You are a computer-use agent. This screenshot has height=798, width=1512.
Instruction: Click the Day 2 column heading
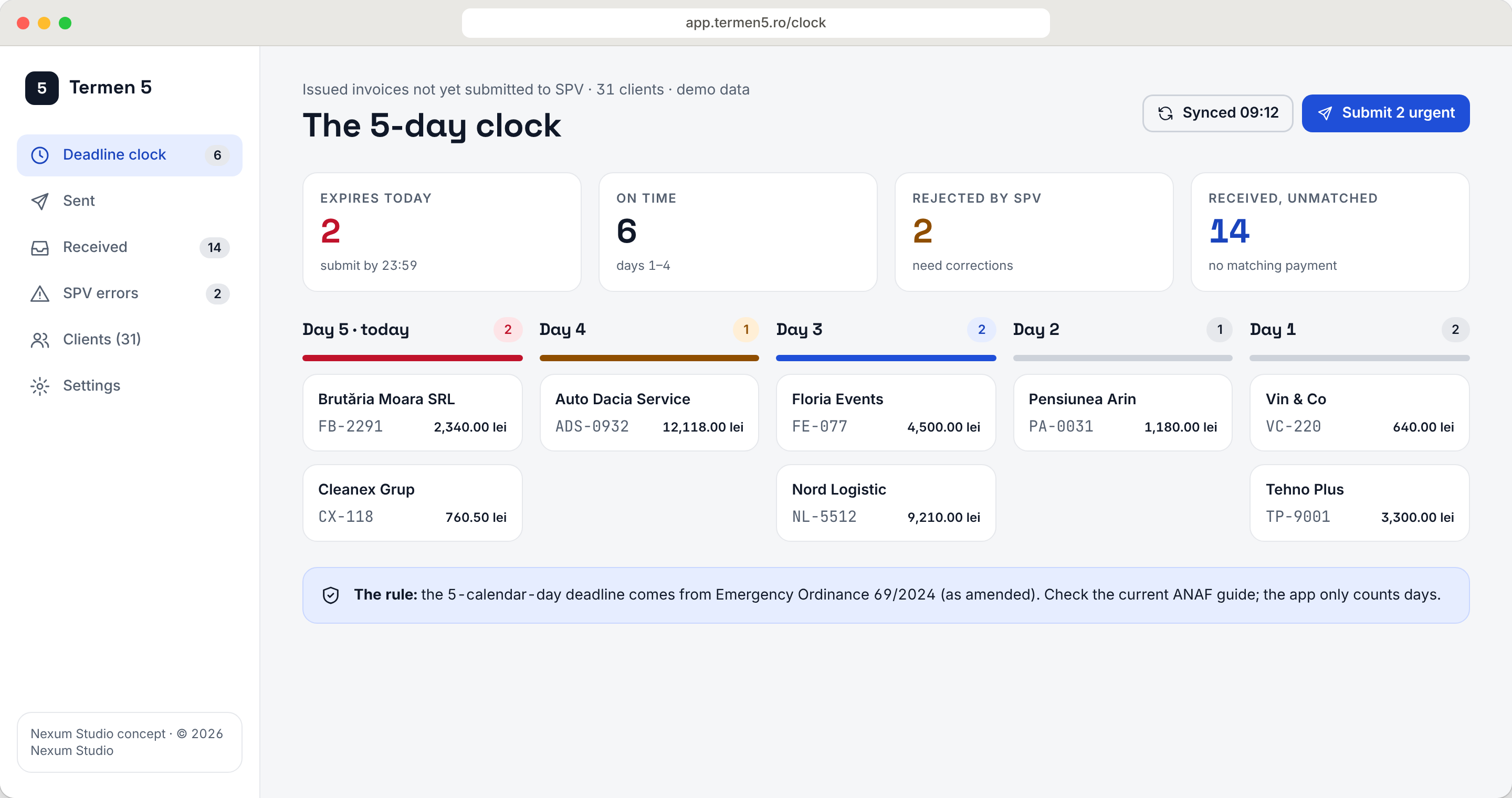tap(1036, 330)
